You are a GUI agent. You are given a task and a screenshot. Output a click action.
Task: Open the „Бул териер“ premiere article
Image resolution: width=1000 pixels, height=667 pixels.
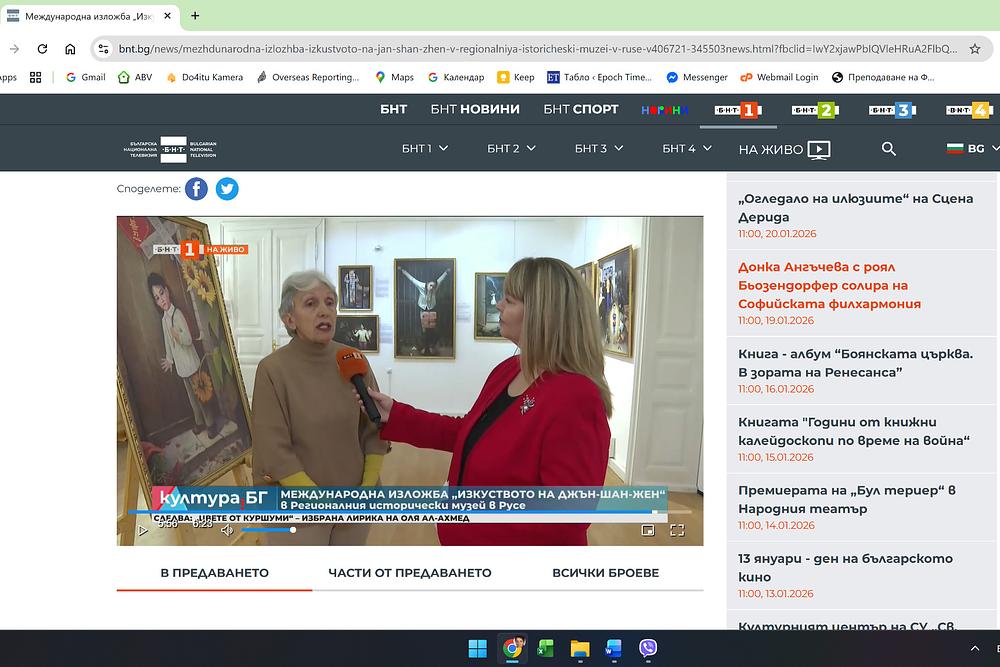[x=846, y=500]
